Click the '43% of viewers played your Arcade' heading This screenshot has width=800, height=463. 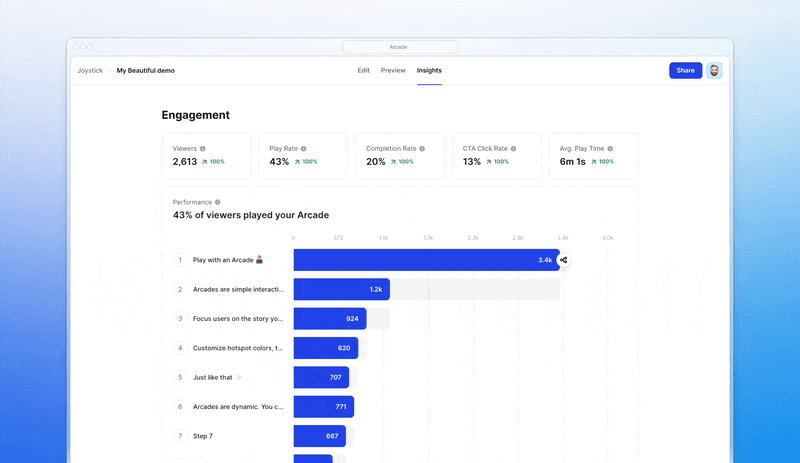251,215
